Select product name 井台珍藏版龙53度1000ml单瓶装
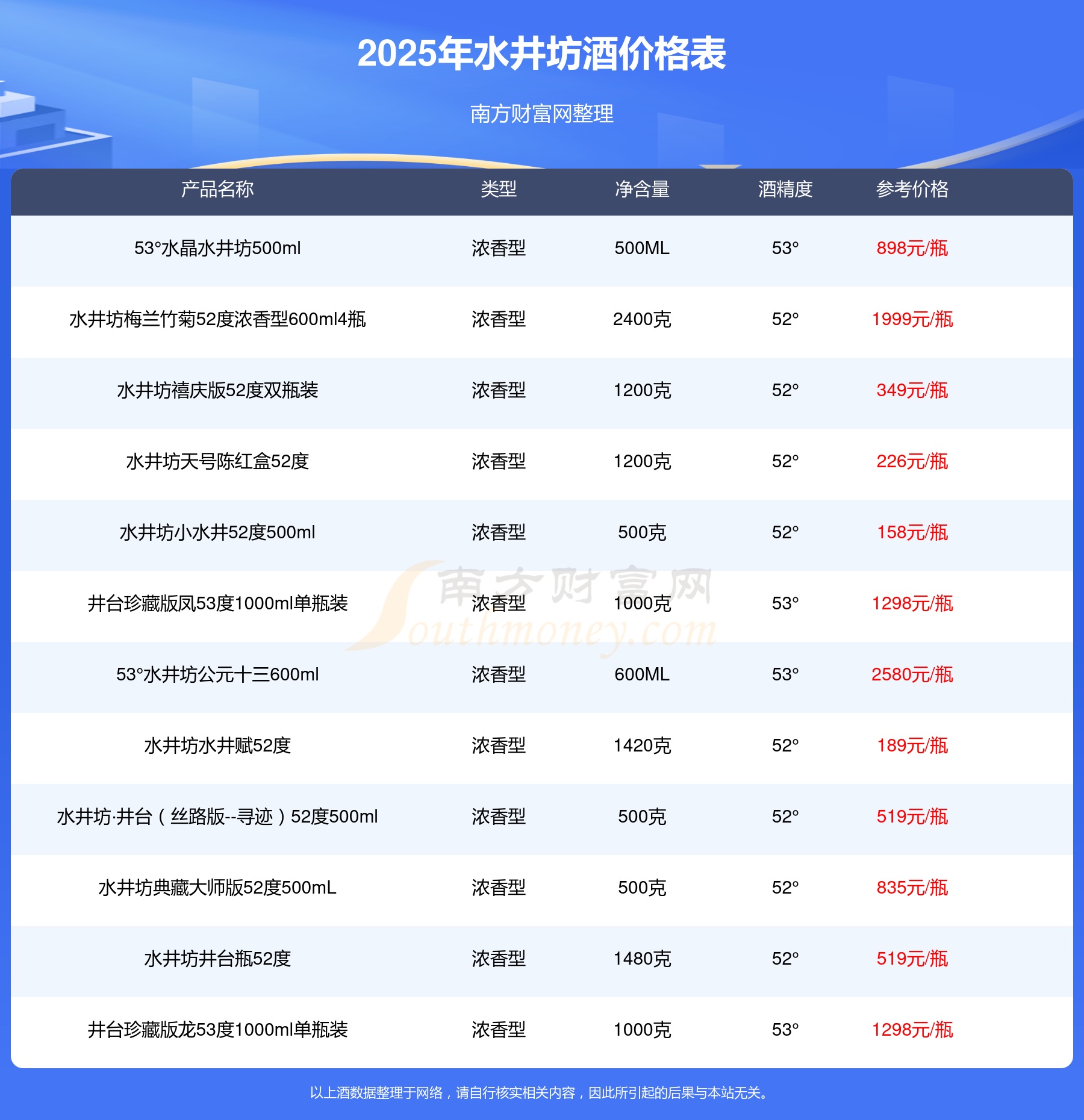1084x1120 pixels. tap(217, 1030)
